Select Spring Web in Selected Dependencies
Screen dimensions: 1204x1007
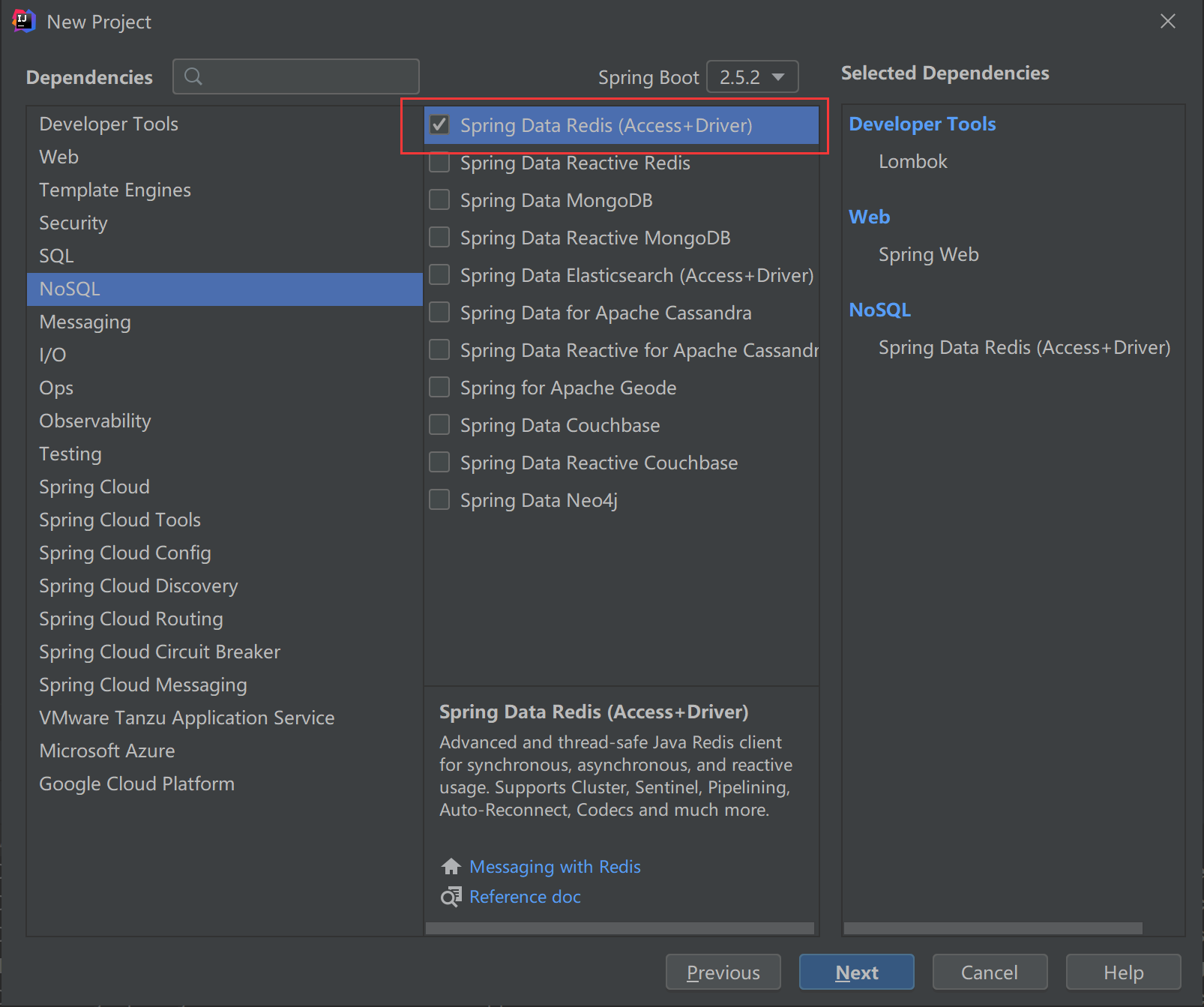tap(929, 255)
